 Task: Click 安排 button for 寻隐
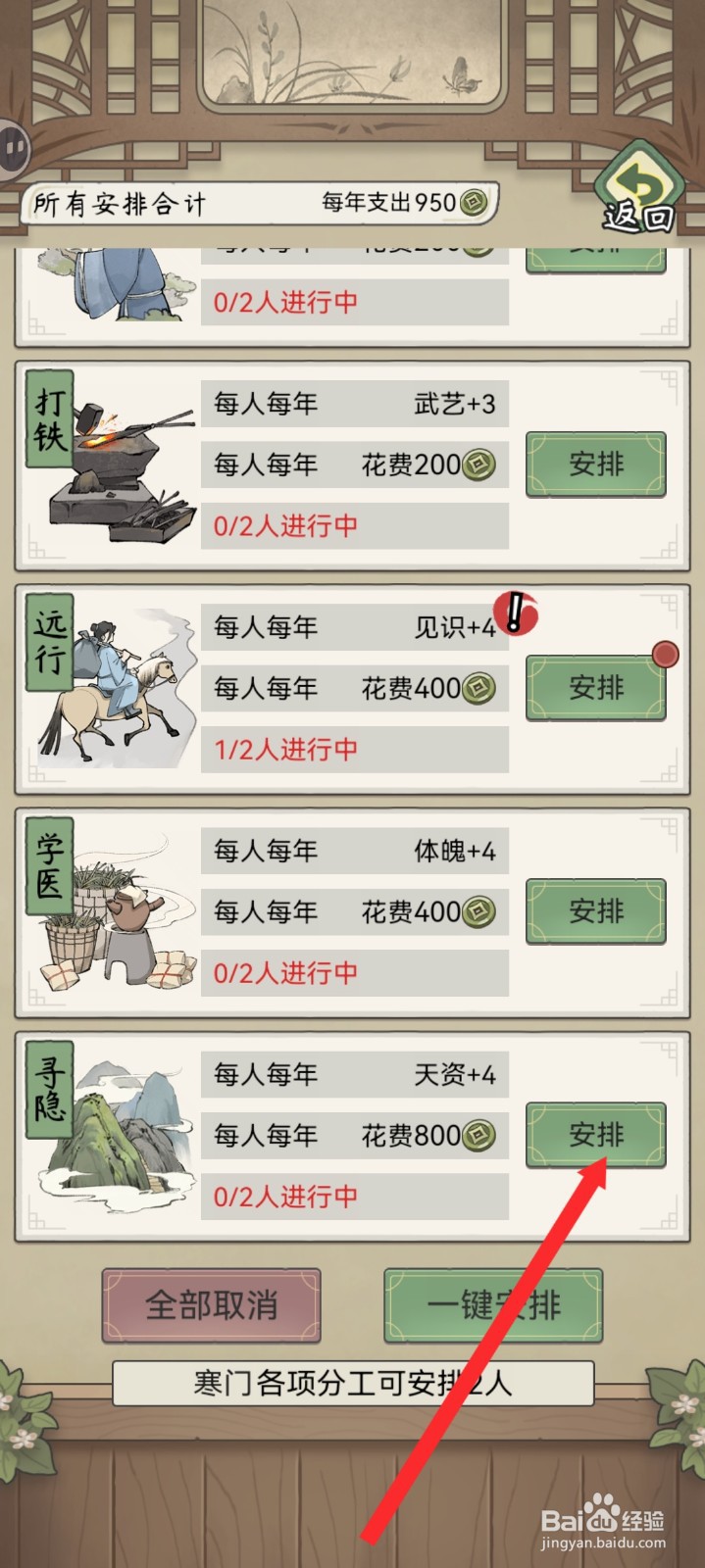point(596,1135)
